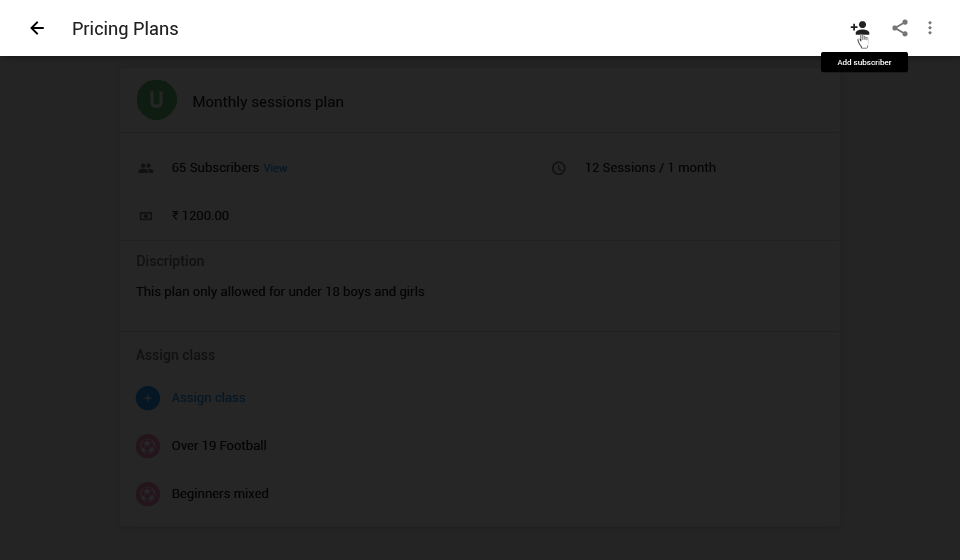Click the ₹ 1200.00 price text
Screen dimensions: 960x560
coord(200,215)
